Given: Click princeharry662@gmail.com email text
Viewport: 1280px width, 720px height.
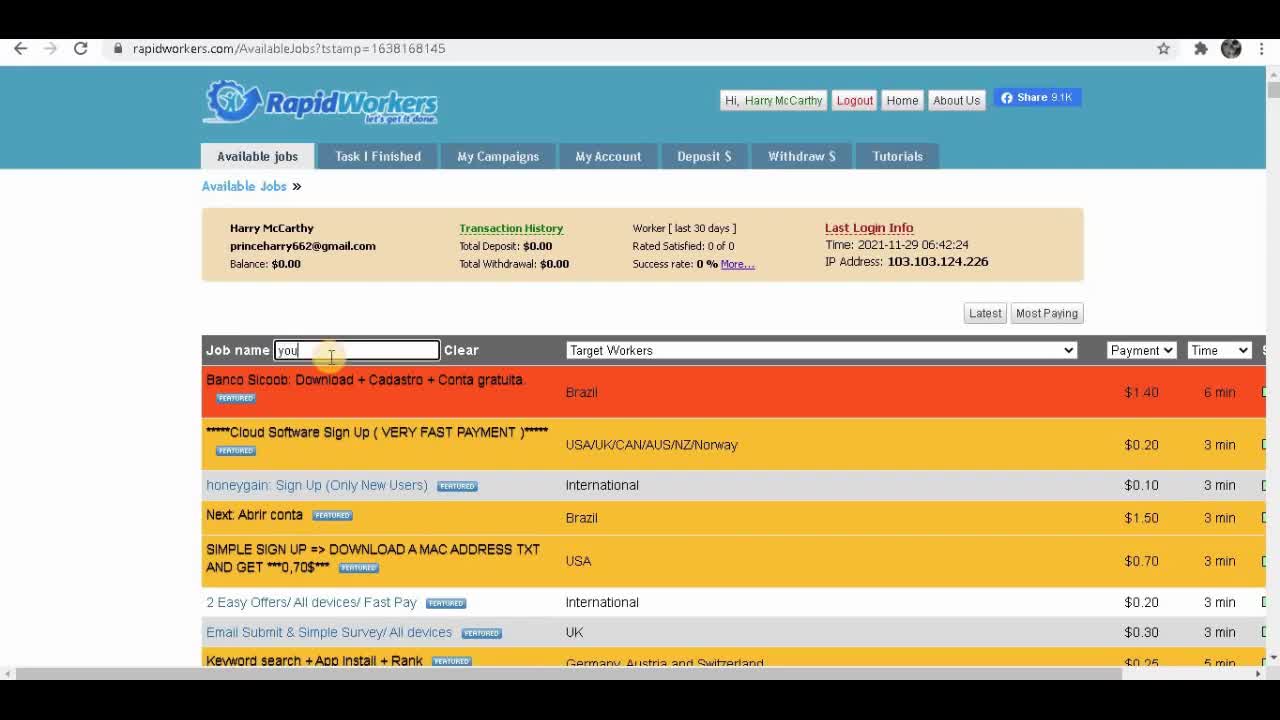Looking at the screenshot, I should click(303, 246).
